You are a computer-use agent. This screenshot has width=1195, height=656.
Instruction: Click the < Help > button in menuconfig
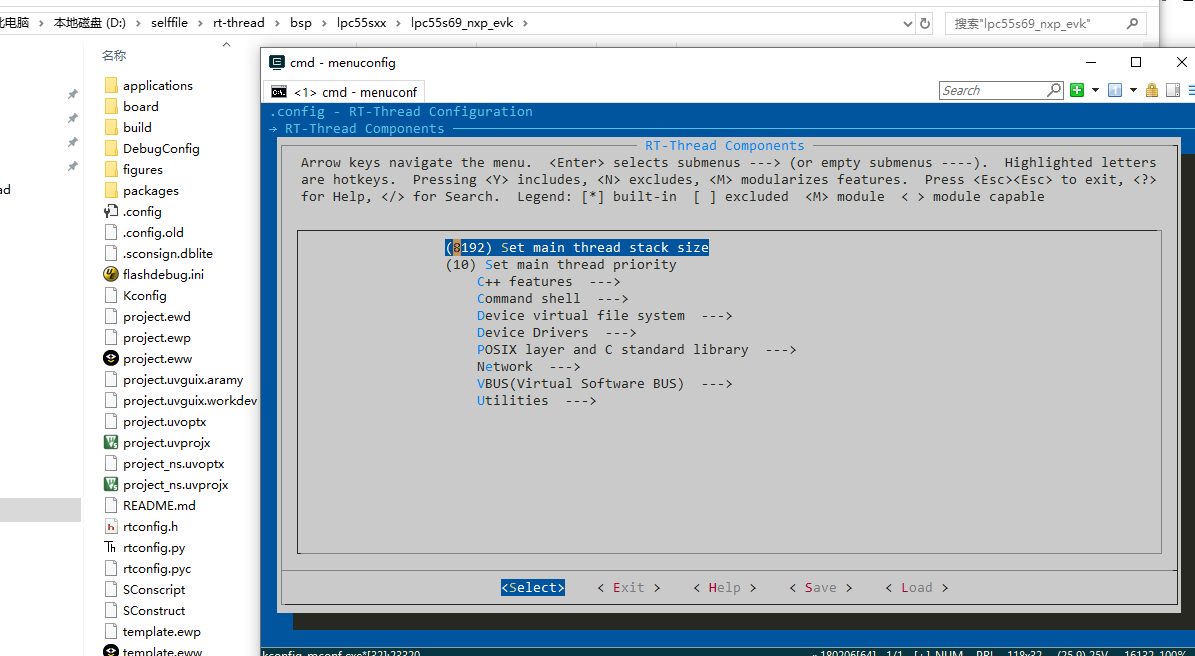pos(725,587)
